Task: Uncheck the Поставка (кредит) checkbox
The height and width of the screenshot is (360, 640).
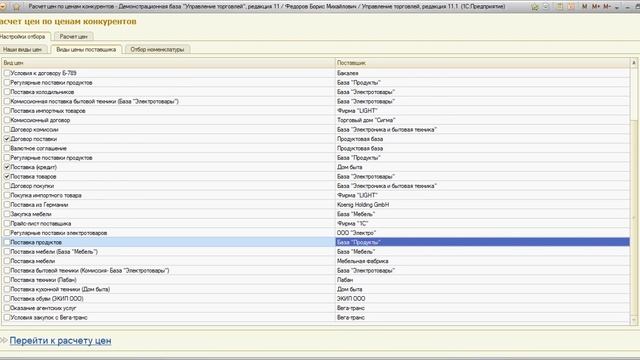Action: click(x=7, y=167)
